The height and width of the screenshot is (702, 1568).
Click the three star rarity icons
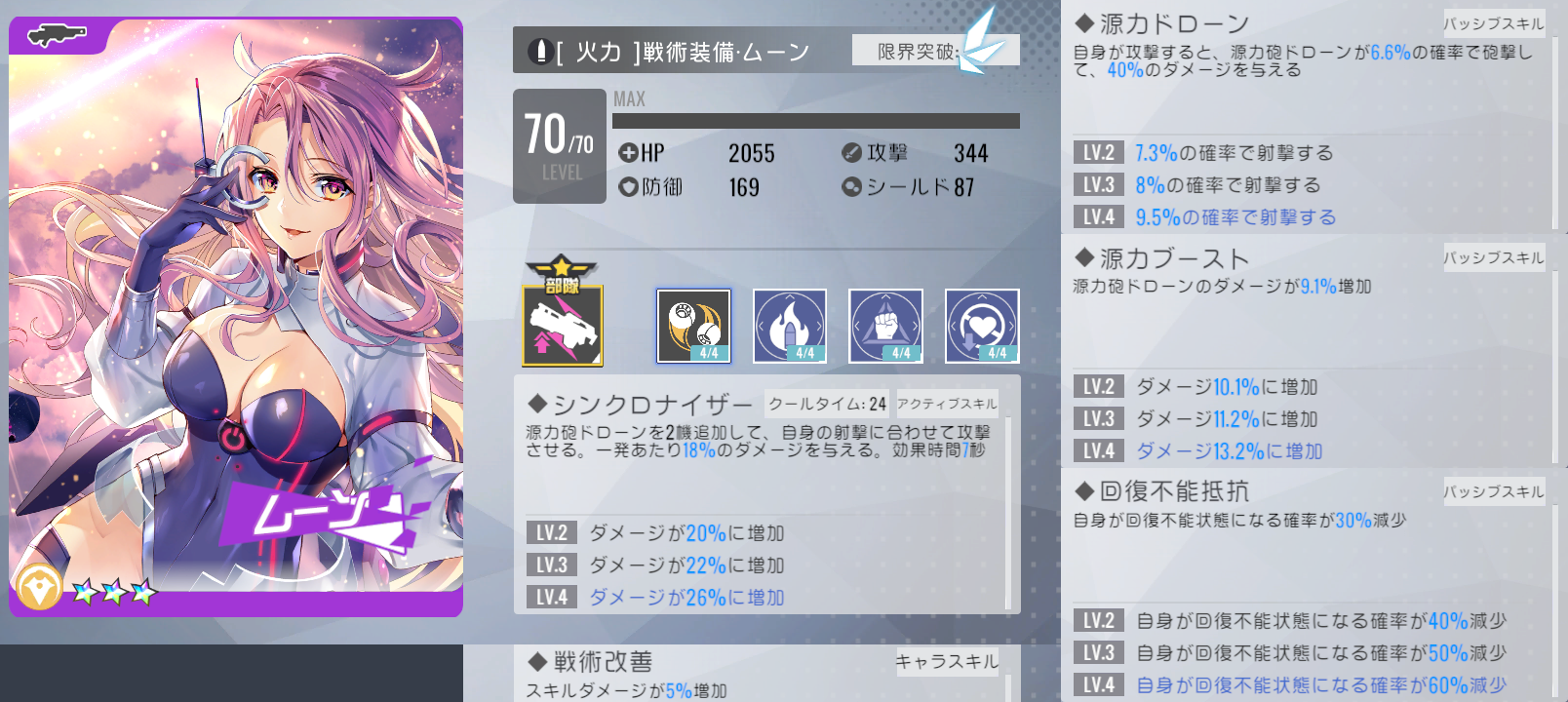point(114,591)
